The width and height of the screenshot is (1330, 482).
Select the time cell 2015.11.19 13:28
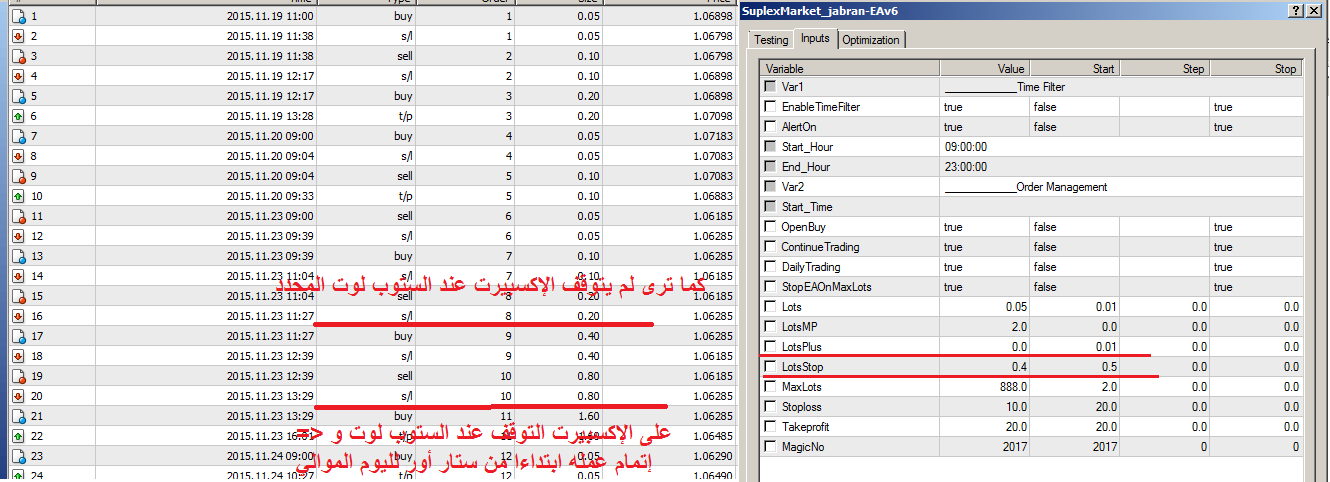(270, 116)
